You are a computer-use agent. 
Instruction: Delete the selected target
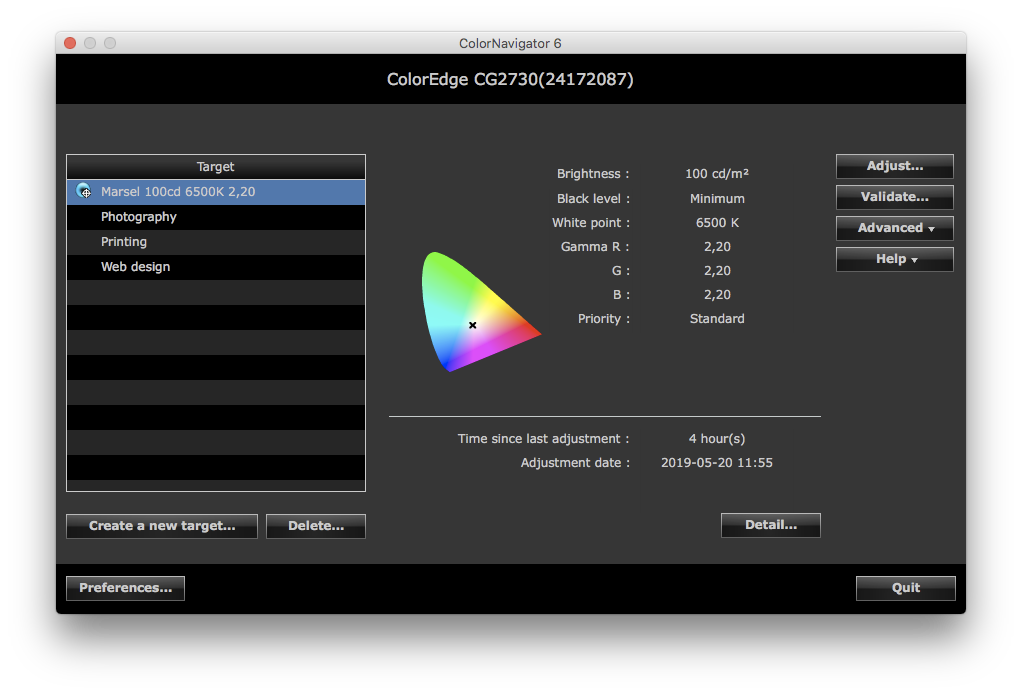pyautogui.click(x=316, y=526)
